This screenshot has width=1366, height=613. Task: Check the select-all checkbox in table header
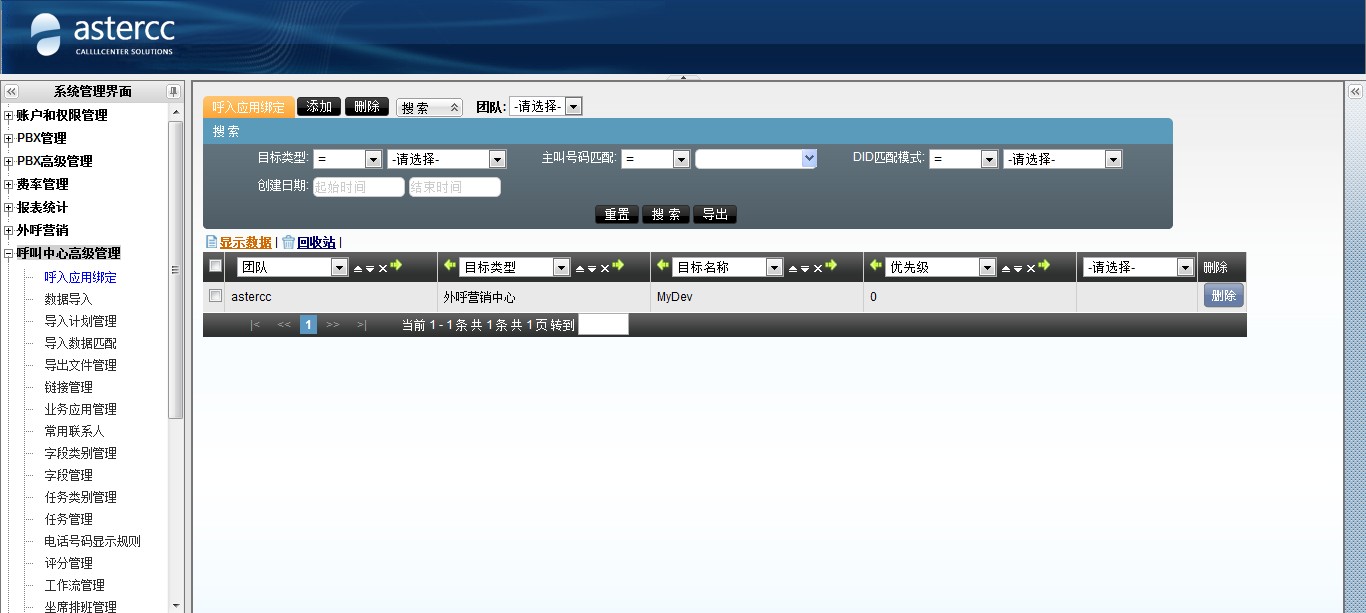click(214, 266)
